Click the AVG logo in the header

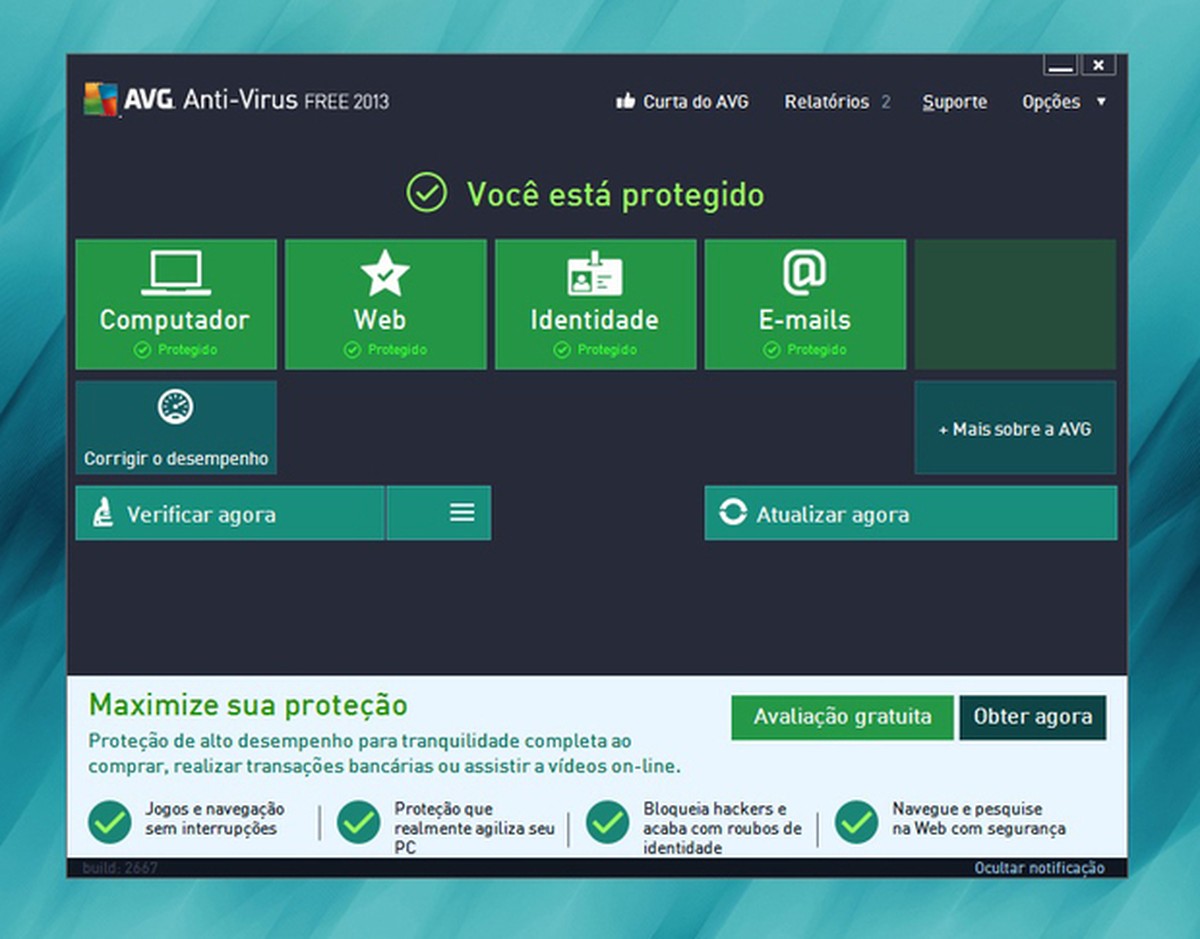(100, 99)
